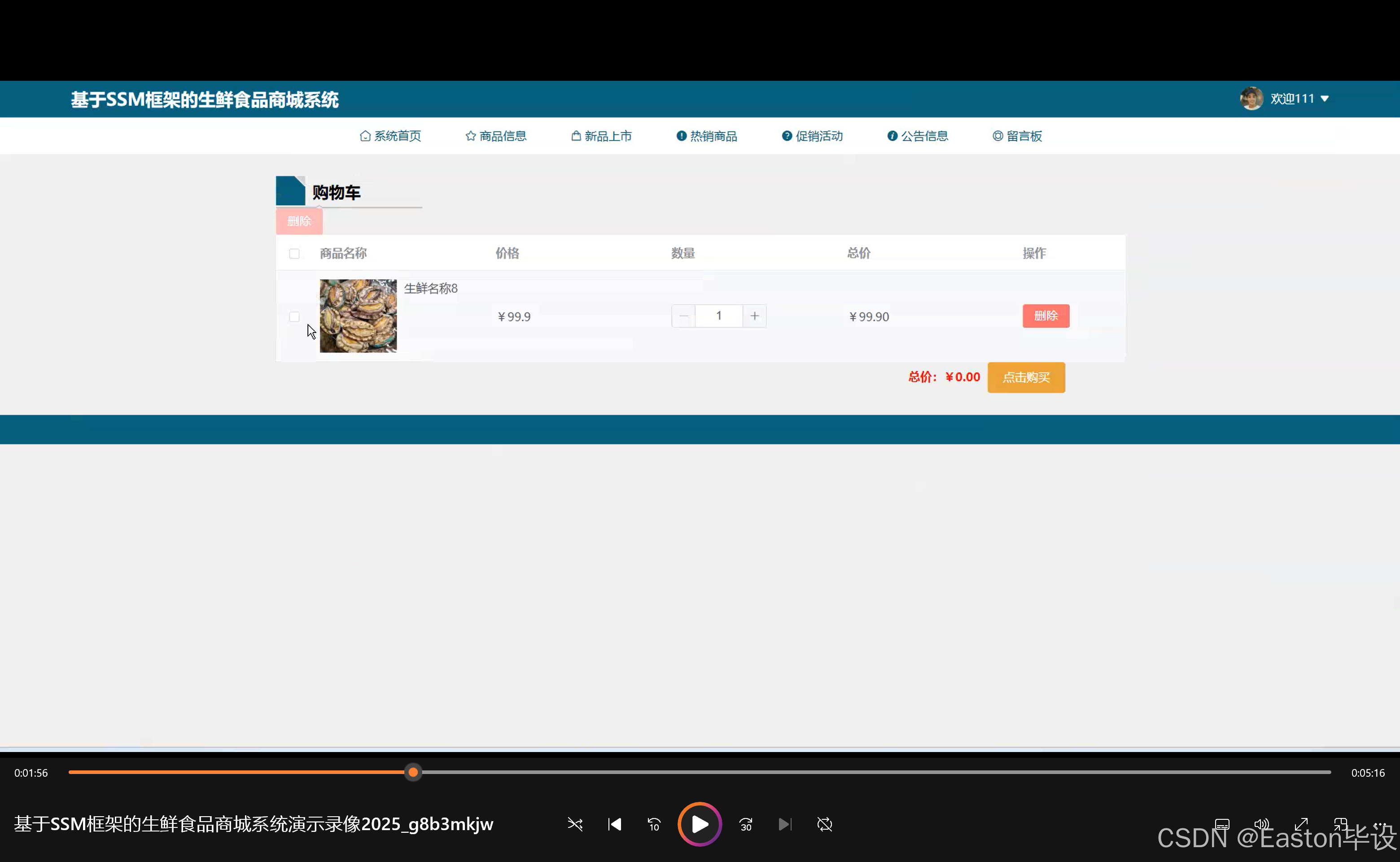This screenshot has width=1400, height=862.
Task: Open the 商品信息 menu item
Action: point(496,136)
